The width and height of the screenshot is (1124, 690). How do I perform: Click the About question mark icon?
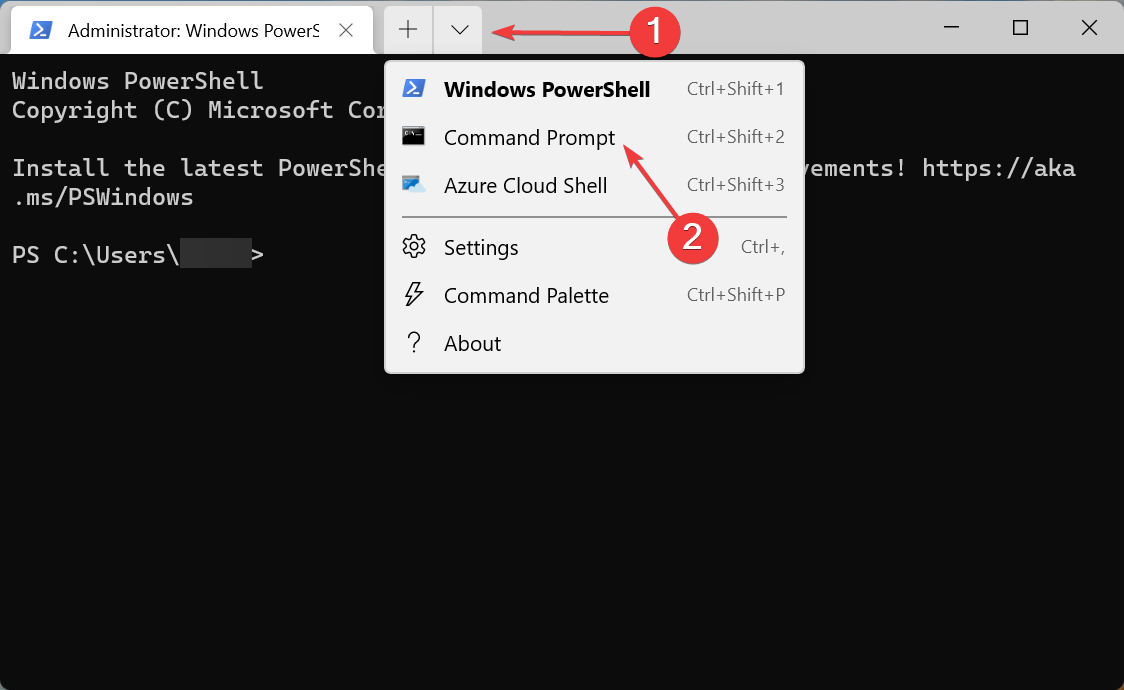[x=413, y=343]
